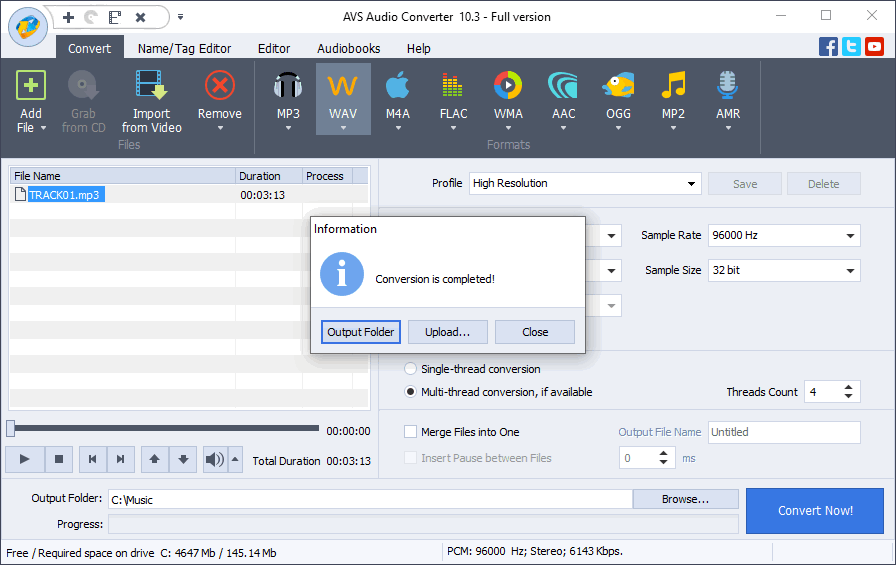
Task: Expand MP3 format options arrow
Action: [288, 129]
